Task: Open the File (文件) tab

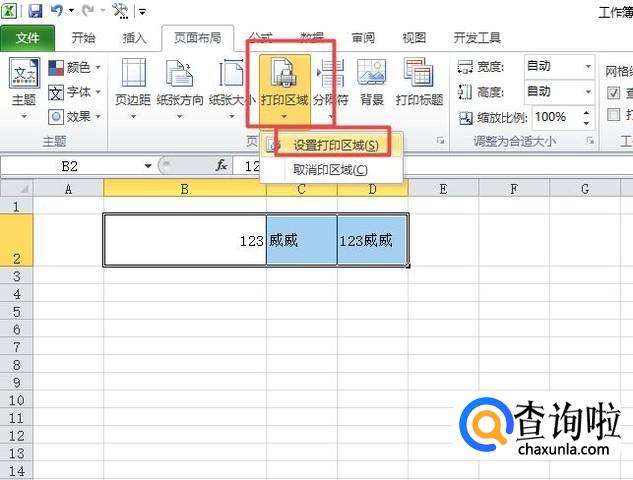Action: (x=28, y=38)
